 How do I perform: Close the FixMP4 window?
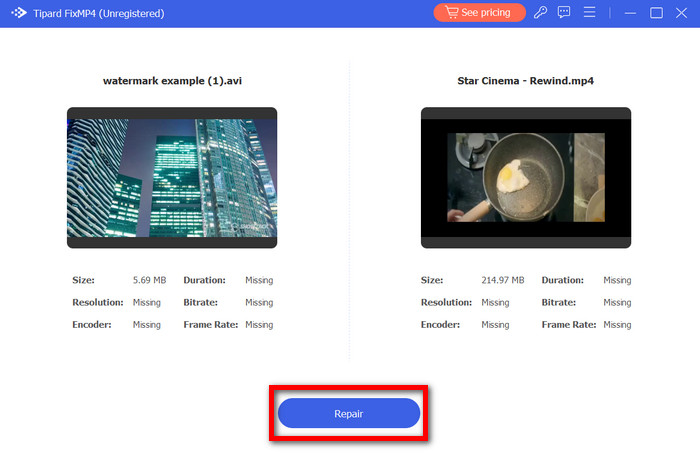(682, 13)
